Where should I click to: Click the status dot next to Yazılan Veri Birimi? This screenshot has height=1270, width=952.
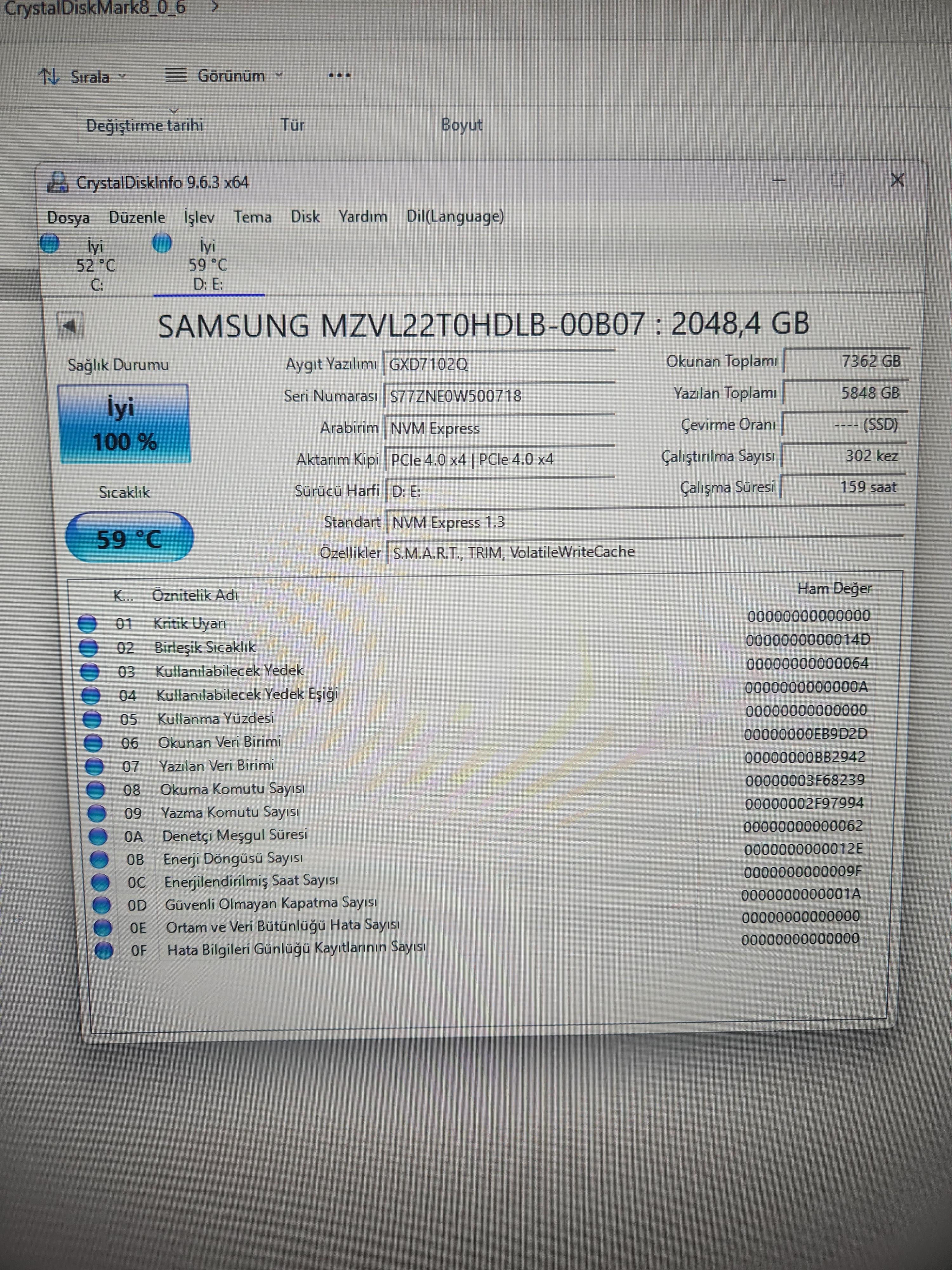click(94, 766)
